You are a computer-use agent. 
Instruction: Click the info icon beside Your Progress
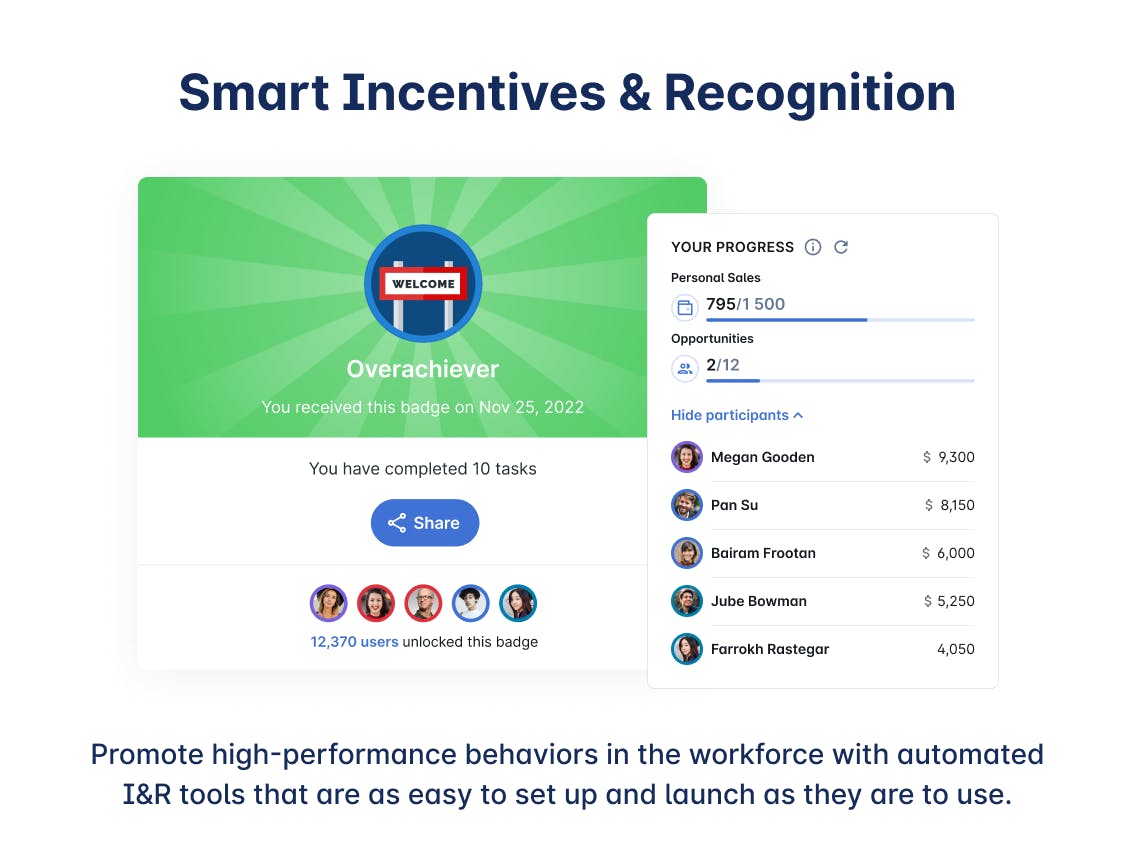click(x=813, y=247)
